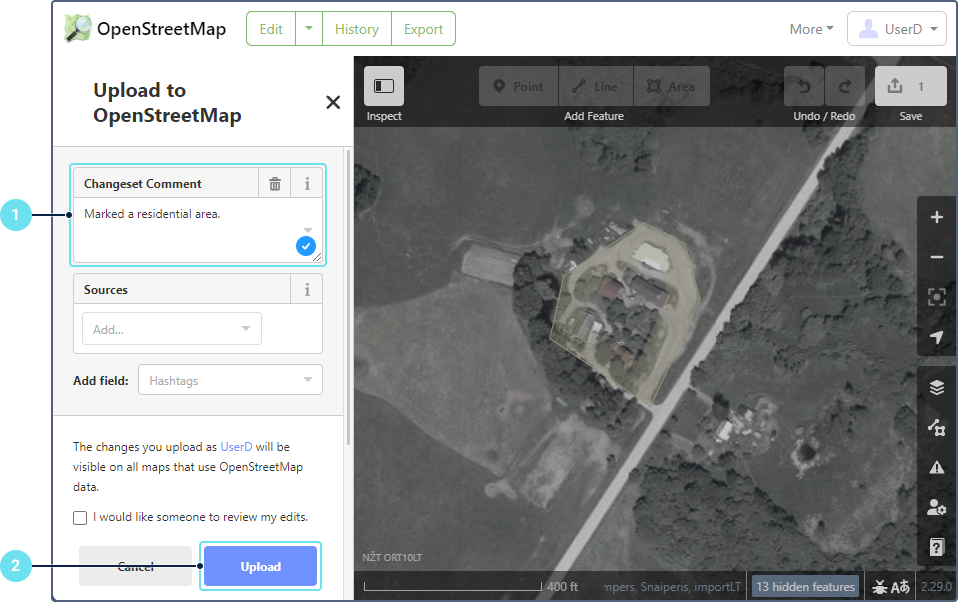The height and width of the screenshot is (602, 958).
Task: Click the Zoom Out minus button
Action: coord(936,257)
